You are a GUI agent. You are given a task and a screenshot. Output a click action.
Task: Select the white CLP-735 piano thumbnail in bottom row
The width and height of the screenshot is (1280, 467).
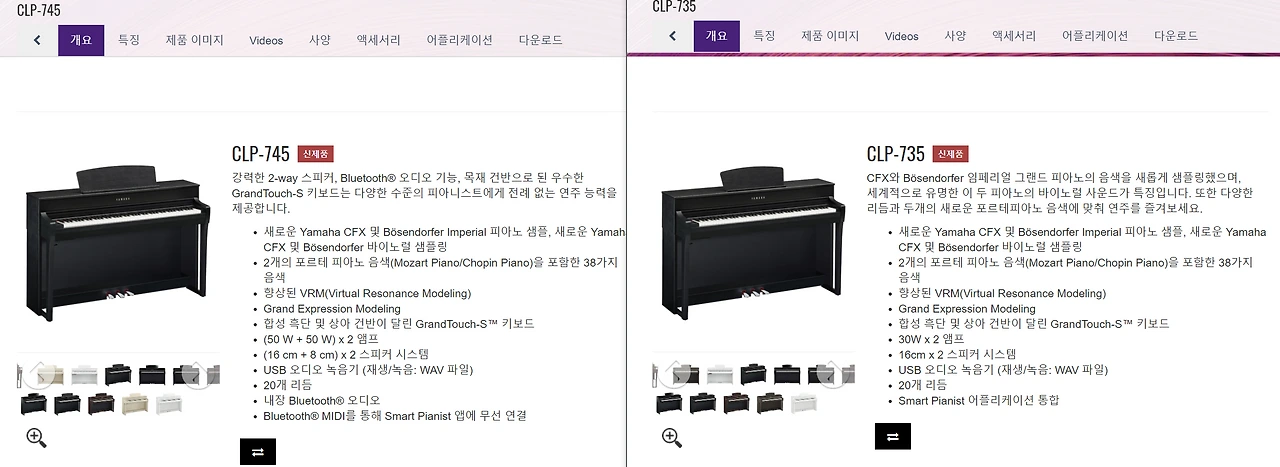(x=804, y=404)
